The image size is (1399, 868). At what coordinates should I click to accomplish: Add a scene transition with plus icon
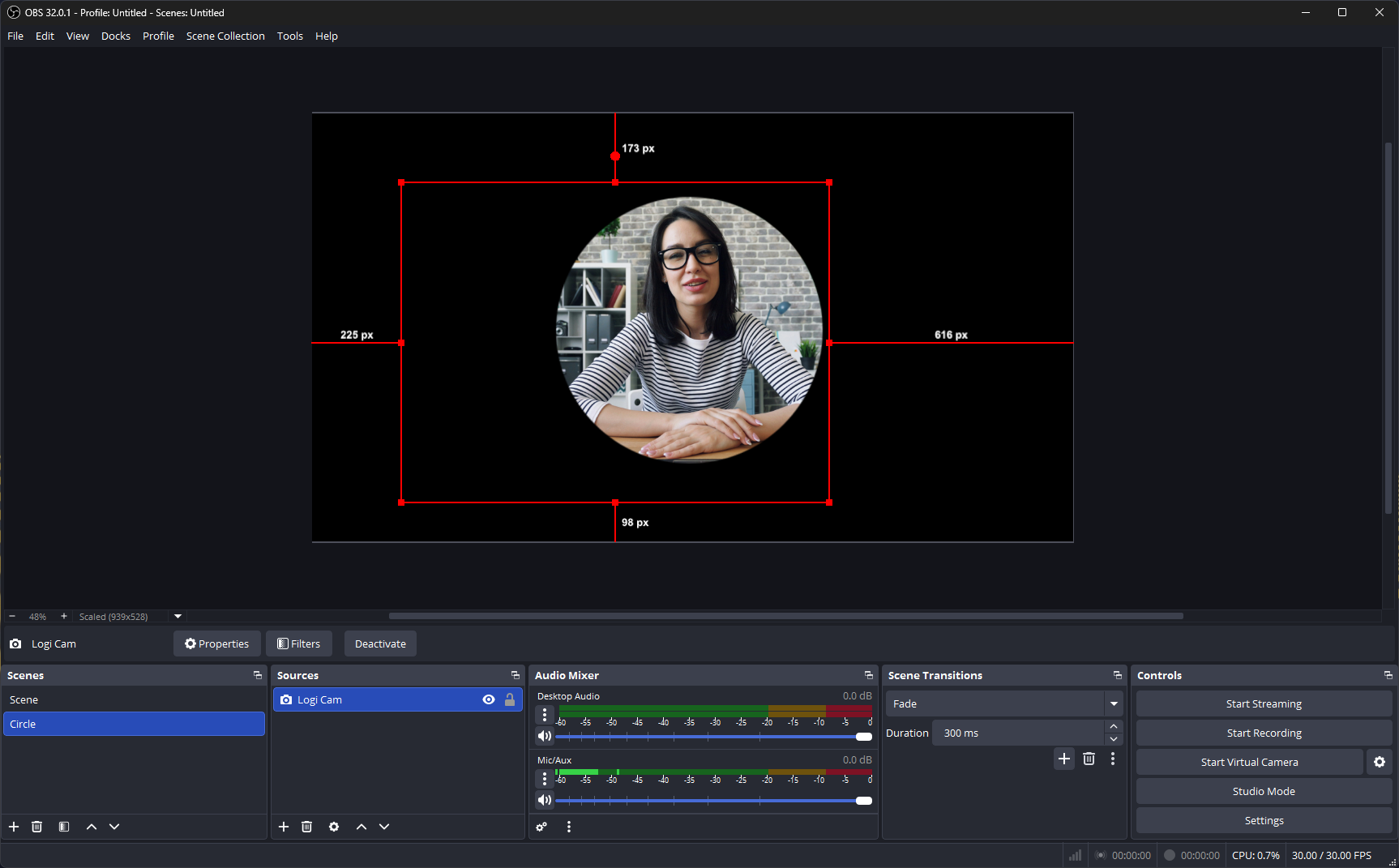click(x=1064, y=759)
